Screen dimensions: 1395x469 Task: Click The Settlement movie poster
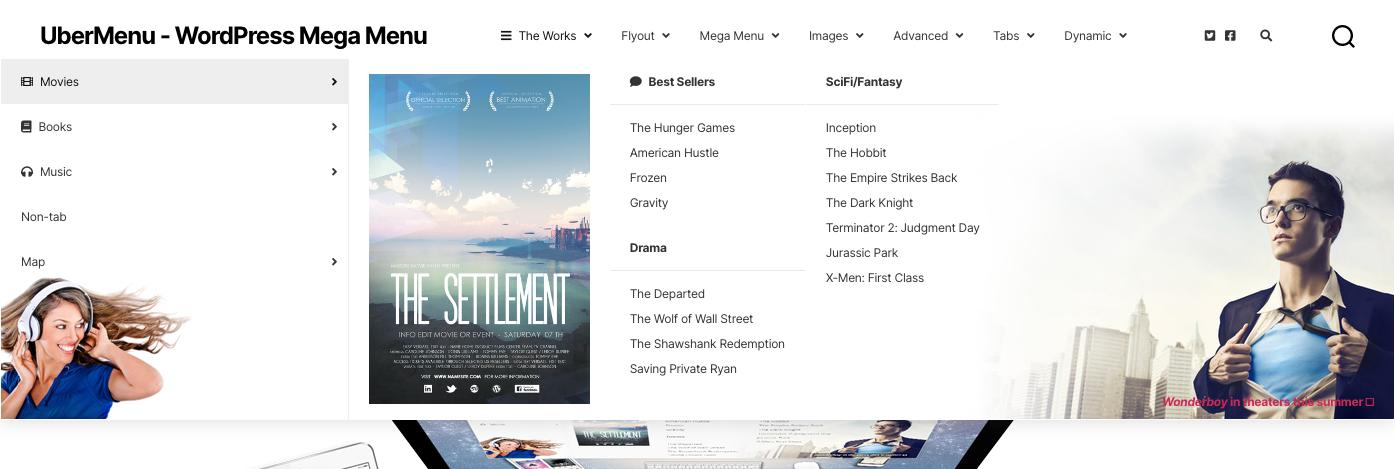tap(479, 239)
